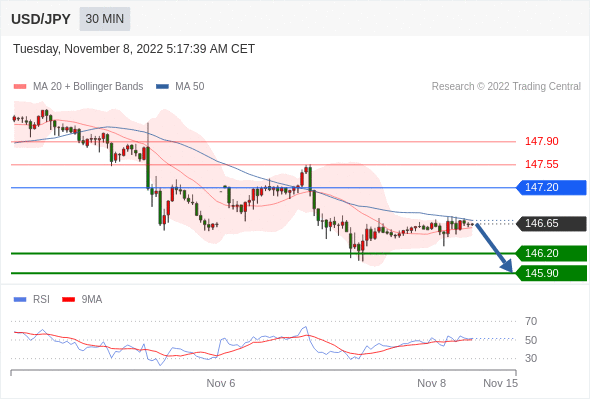
Task: Click the dark 146.65 current price tag
Action: [551, 224]
